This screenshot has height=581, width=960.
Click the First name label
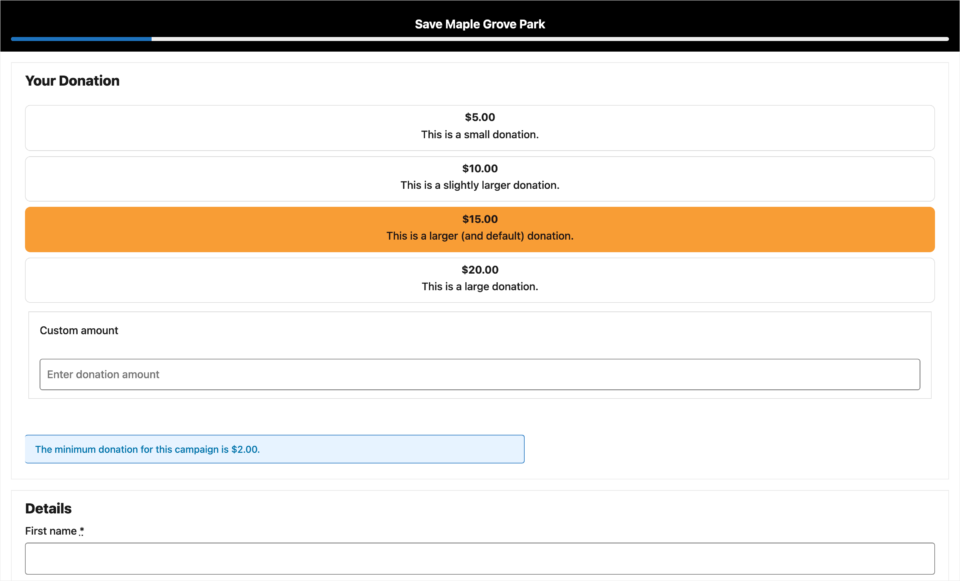54,531
